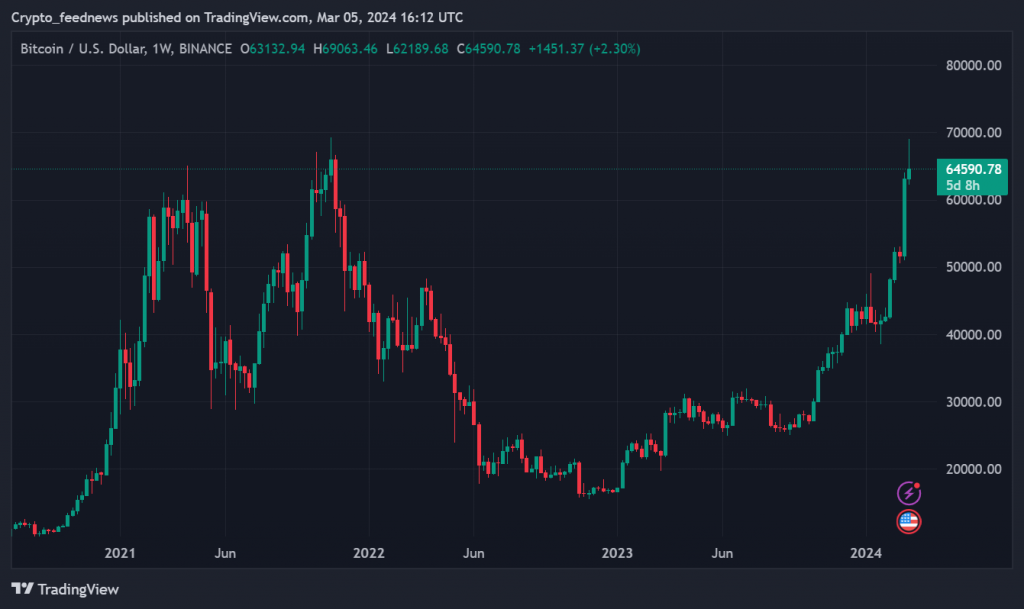
Task: Click the +1451.37 (+2.30%) change value
Action: pos(585,49)
